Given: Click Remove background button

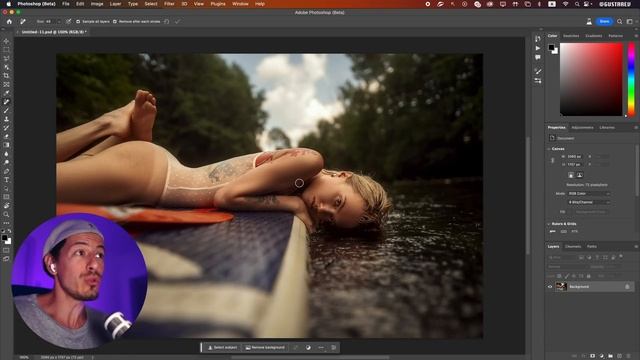Looking at the screenshot, I should [265, 347].
